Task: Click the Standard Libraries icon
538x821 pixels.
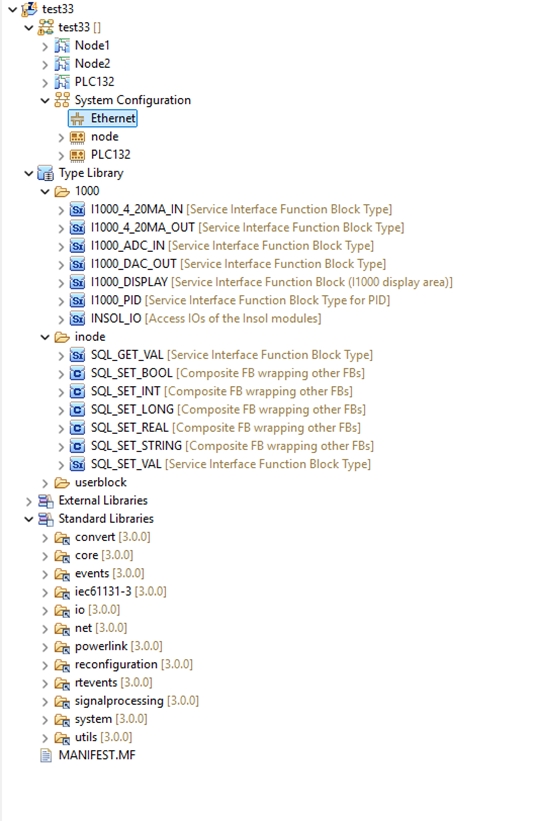Action: pos(46,519)
